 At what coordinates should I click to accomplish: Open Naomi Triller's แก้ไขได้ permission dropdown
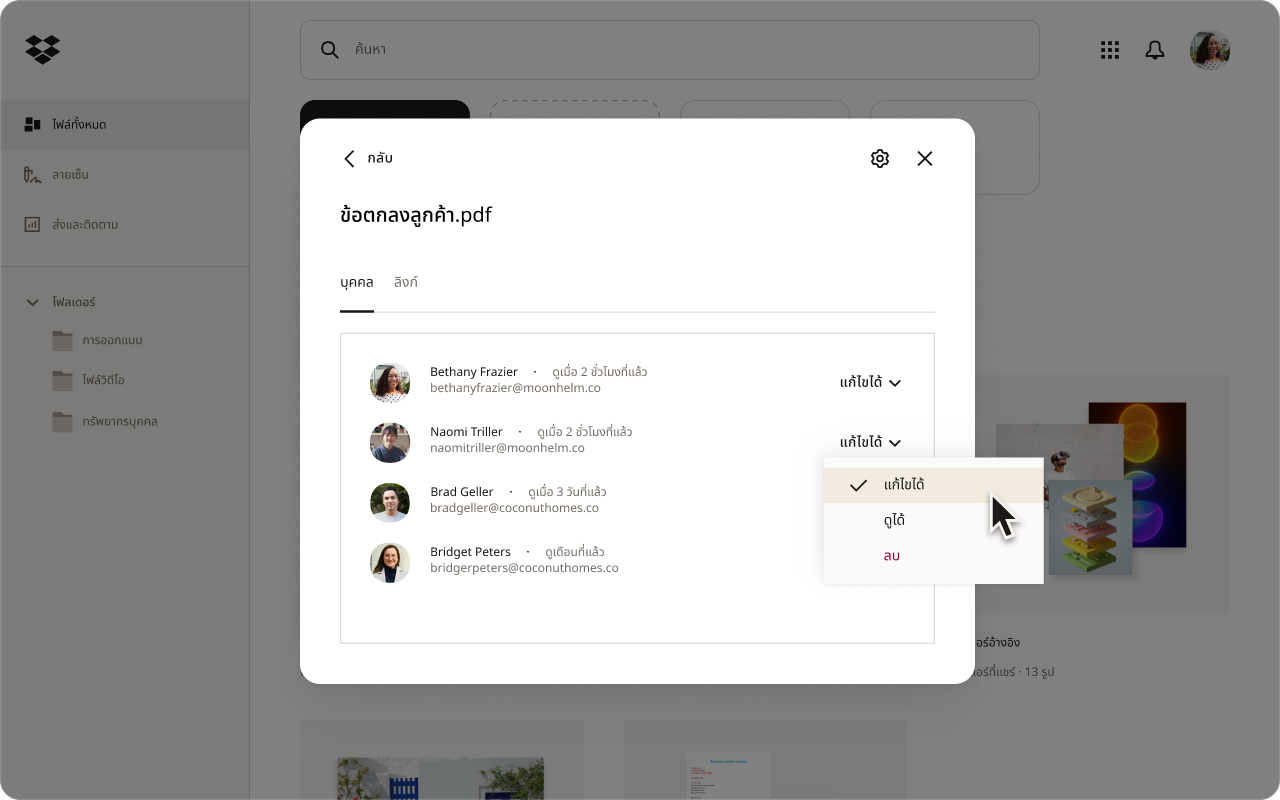[871, 442]
